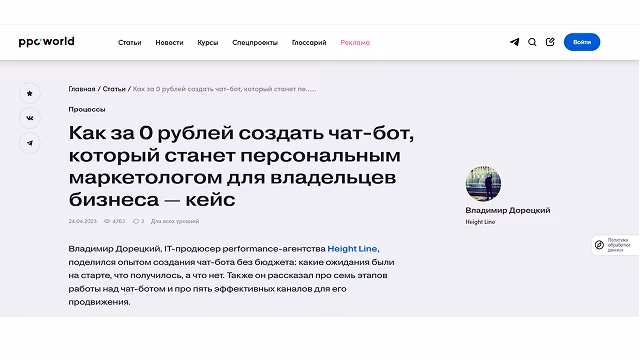Click the article date 24.04.2023
Image resolution: width=640 pixels, height=360 pixels.
[x=82, y=221]
